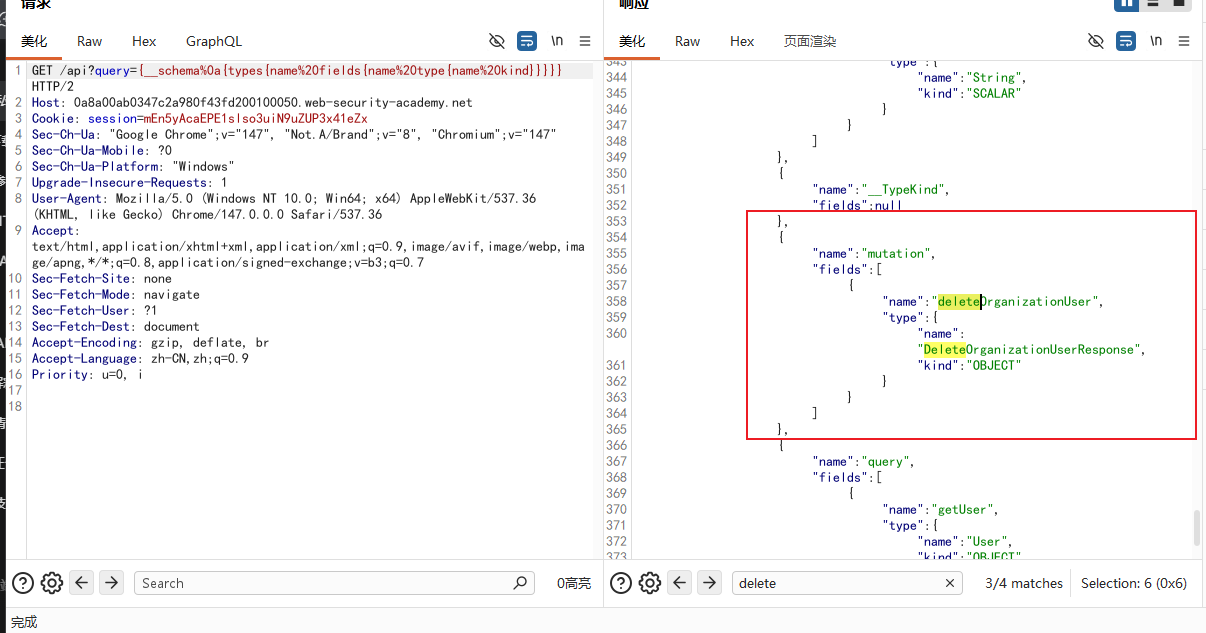Click the forward arrow below the request editor
The height and width of the screenshot is (633, 1206).
112,583
